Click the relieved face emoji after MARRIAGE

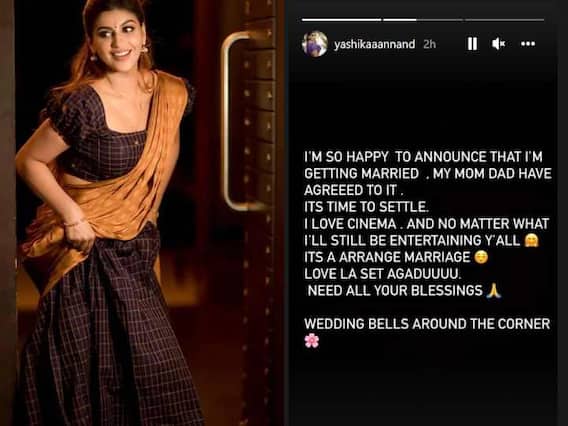point(481,257)
